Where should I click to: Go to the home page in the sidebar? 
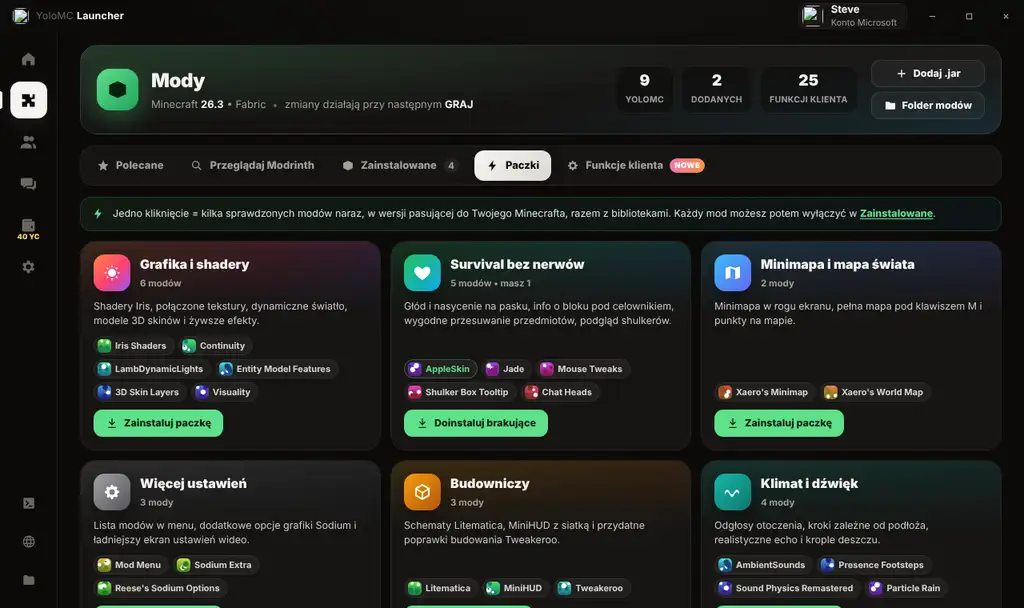click(28, 59)
